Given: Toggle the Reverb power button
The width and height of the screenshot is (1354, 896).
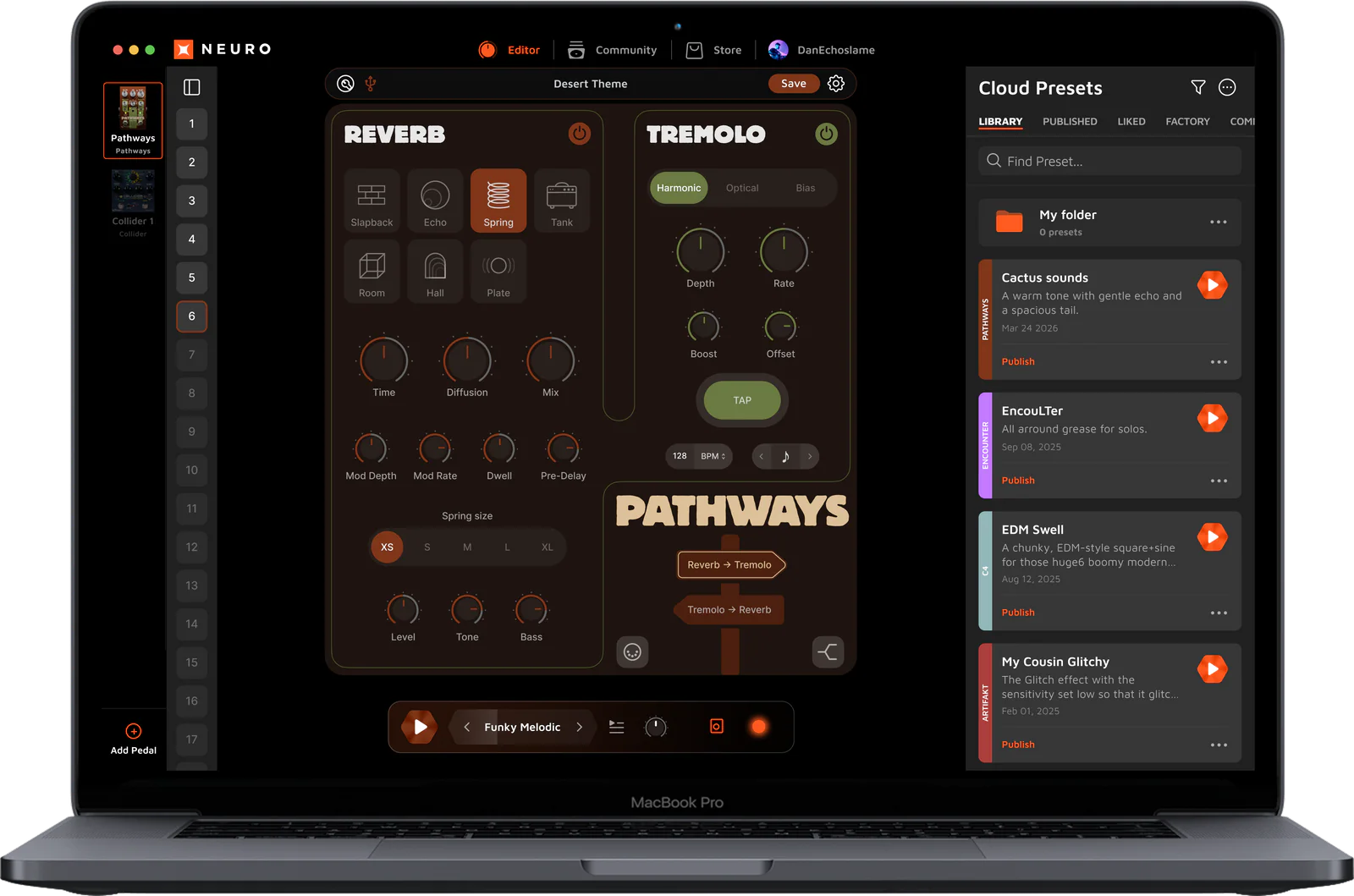Looking at the screenshot, I should (579, 134).
